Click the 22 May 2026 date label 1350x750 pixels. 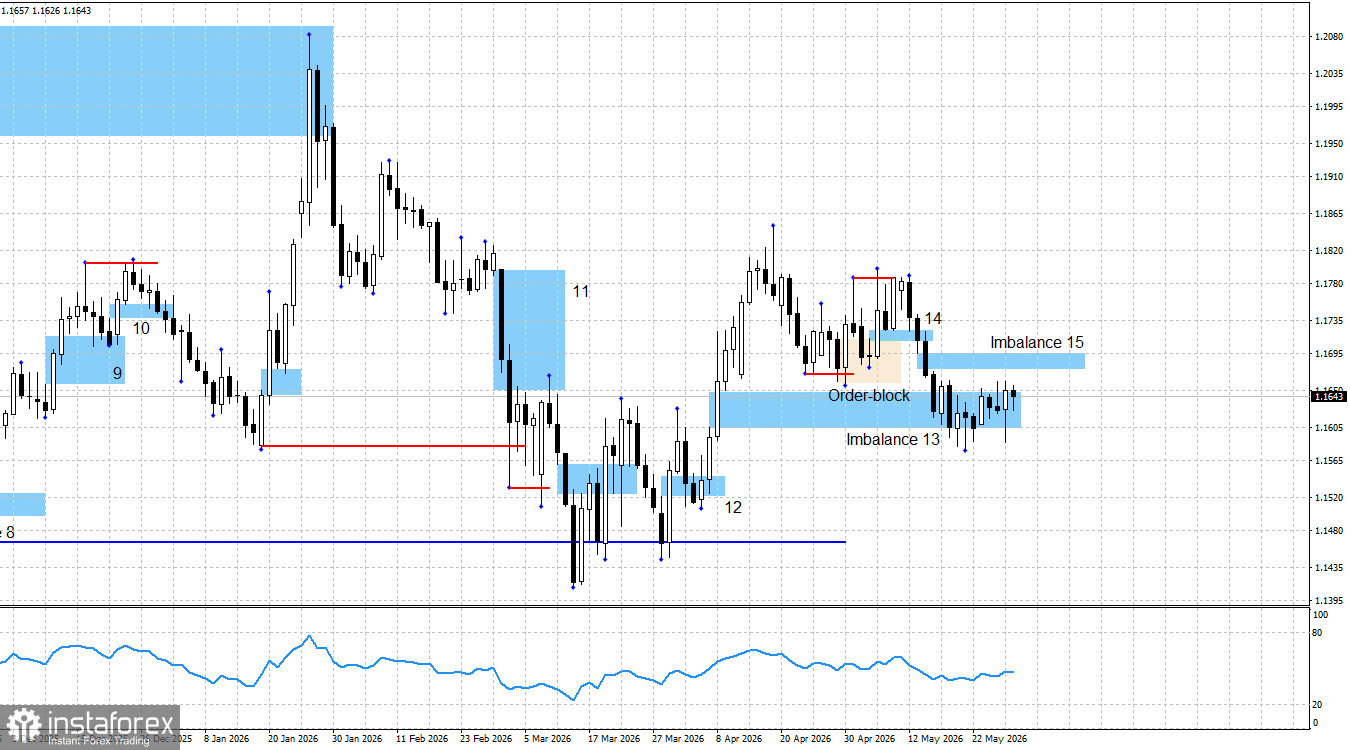1000,739
